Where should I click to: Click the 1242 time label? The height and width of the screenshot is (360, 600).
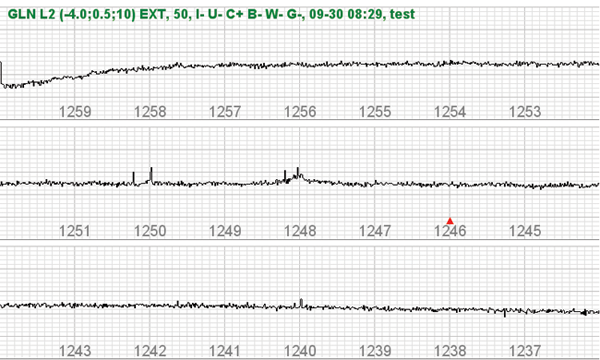150,351
